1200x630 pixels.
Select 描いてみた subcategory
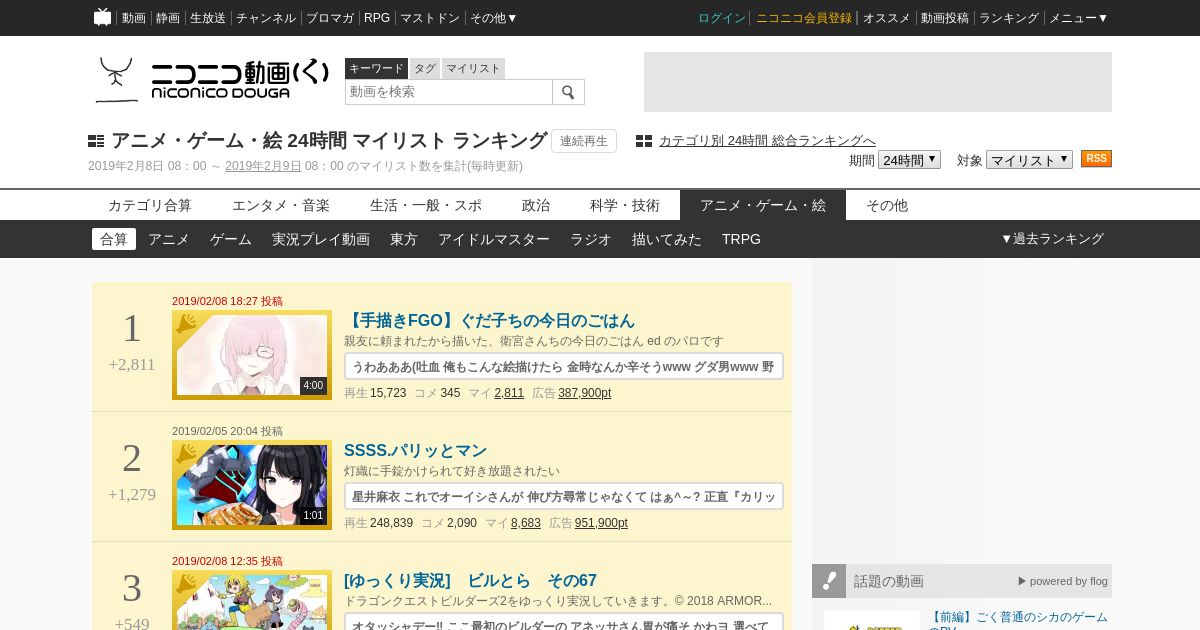(x=667, y=239)
